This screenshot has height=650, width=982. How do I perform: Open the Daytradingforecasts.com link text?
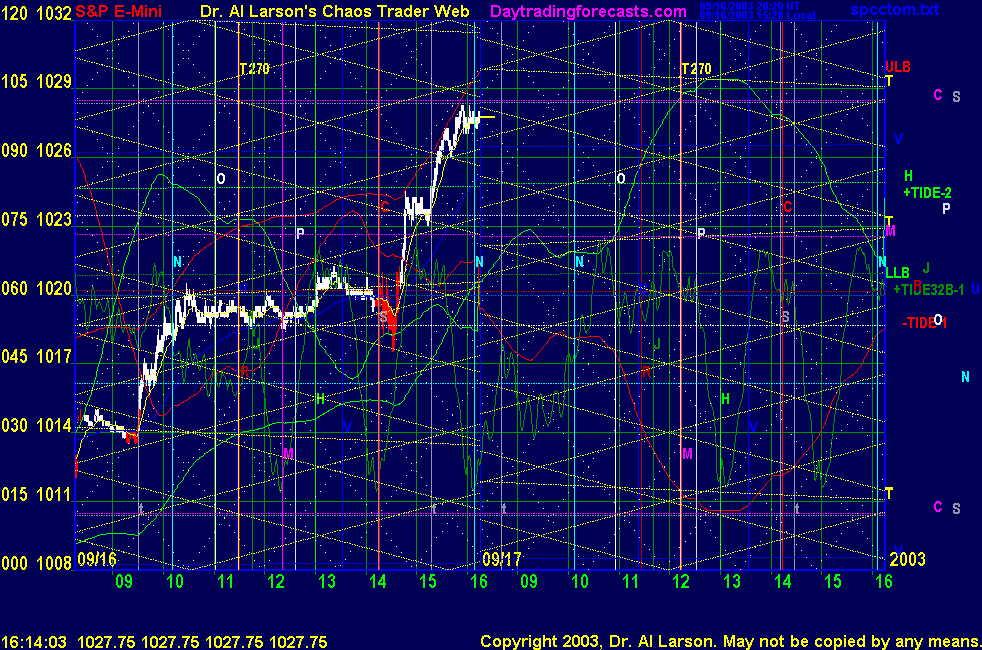pos(588,11)
